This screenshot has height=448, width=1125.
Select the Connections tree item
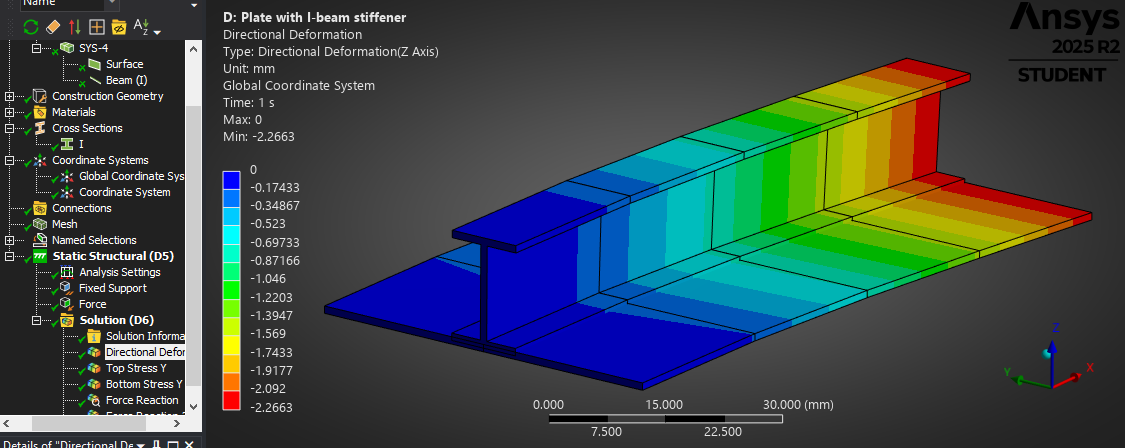point(82,208)
